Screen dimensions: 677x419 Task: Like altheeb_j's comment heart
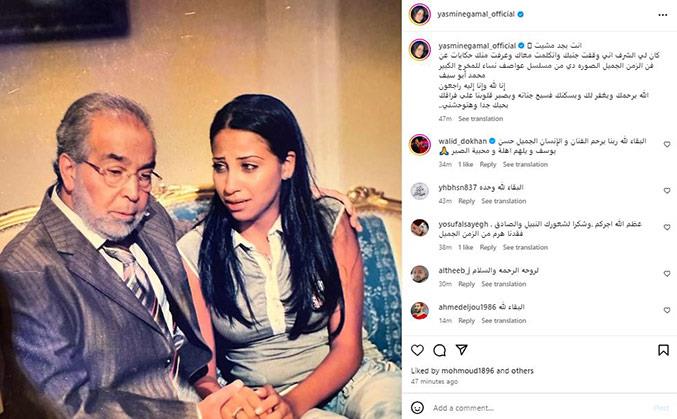click(667, 273)
